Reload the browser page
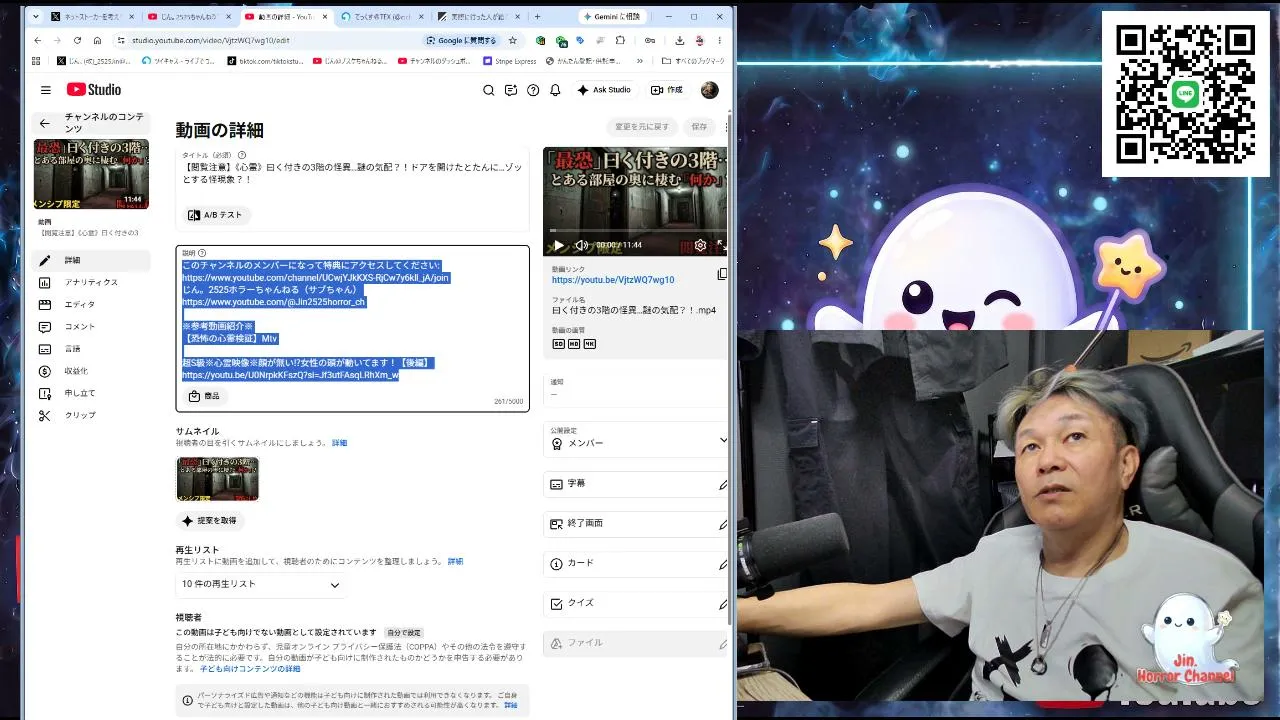 (77, 40)
